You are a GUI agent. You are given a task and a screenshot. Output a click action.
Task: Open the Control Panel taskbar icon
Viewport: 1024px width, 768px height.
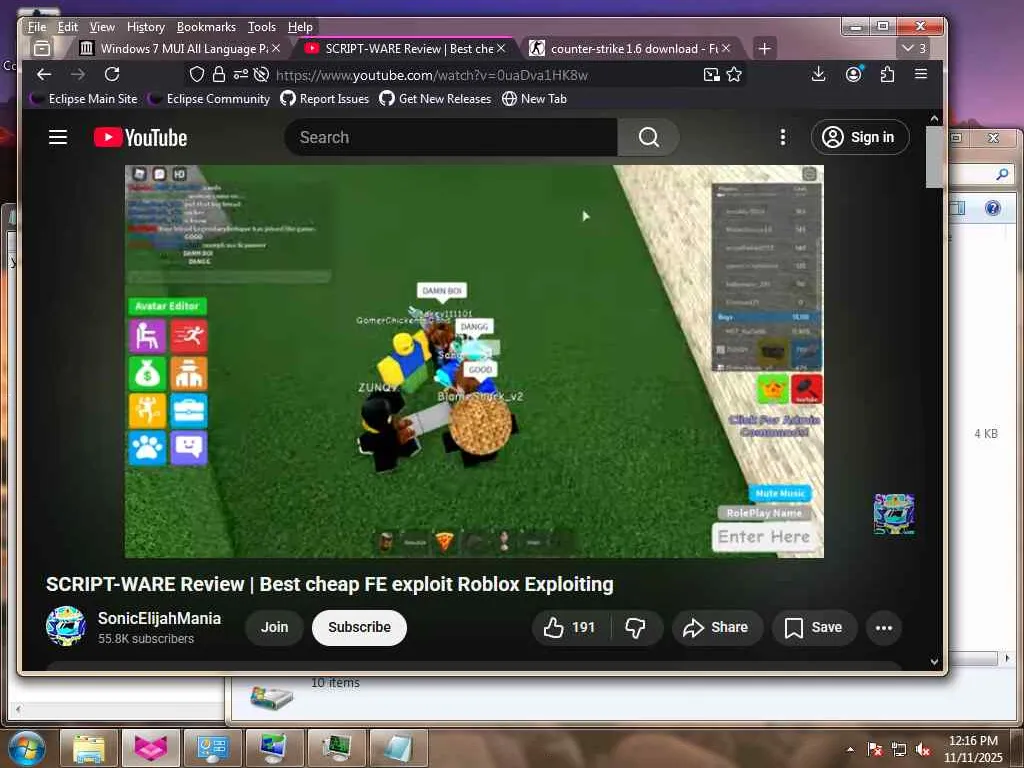click(x=213, y=748)
